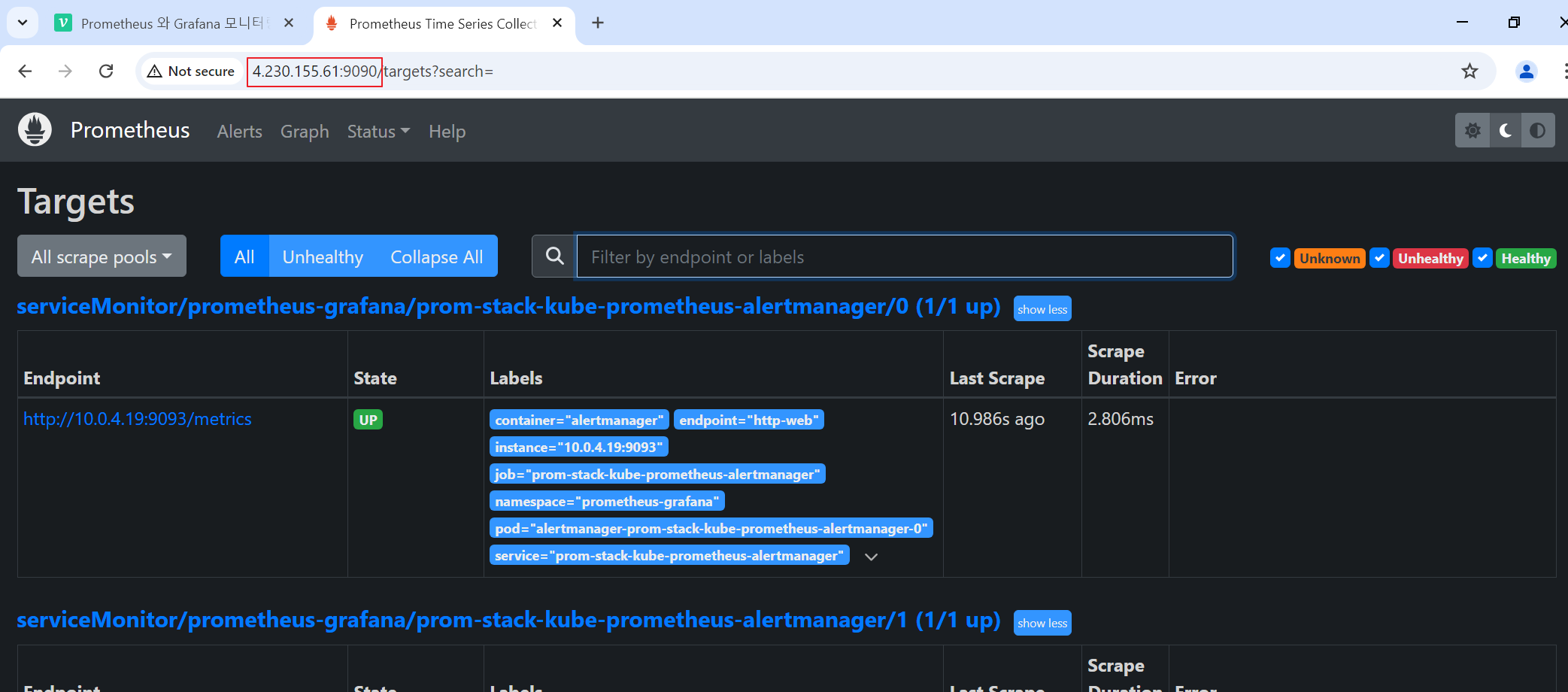Viewport: 1568px width, 692px height.
Task: Click the namespace="prometheus-grafana" label
Action: pos(607,501)
